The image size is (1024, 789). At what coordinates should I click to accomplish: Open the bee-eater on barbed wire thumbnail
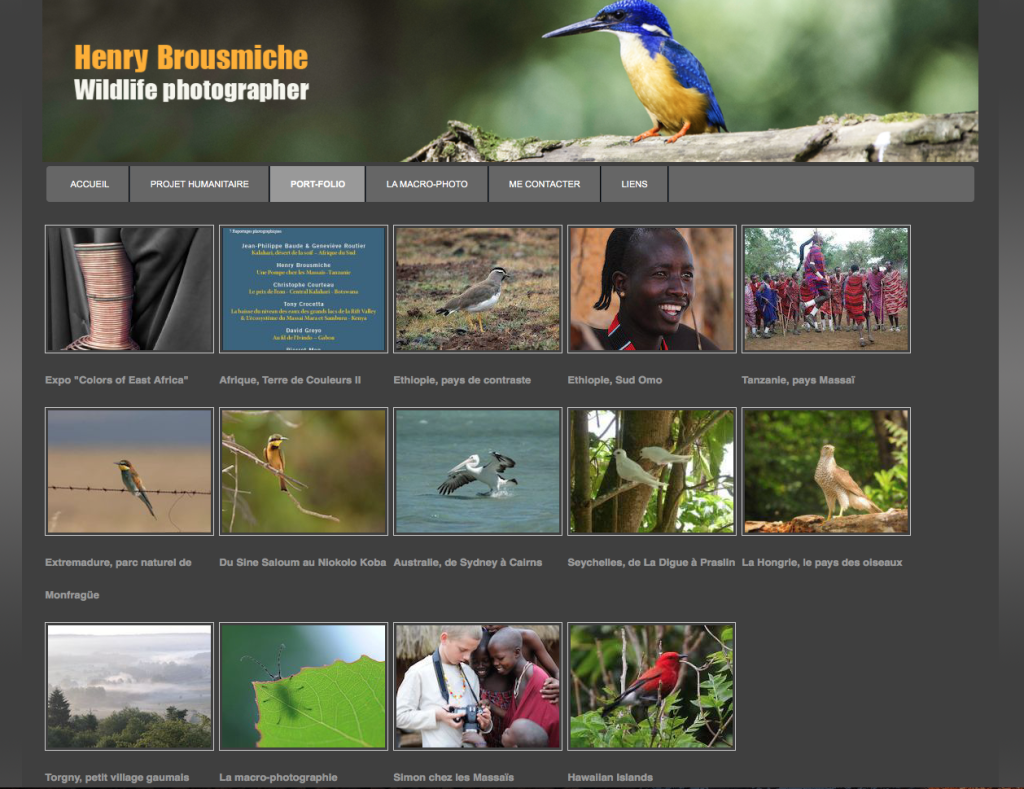point(129,471)
